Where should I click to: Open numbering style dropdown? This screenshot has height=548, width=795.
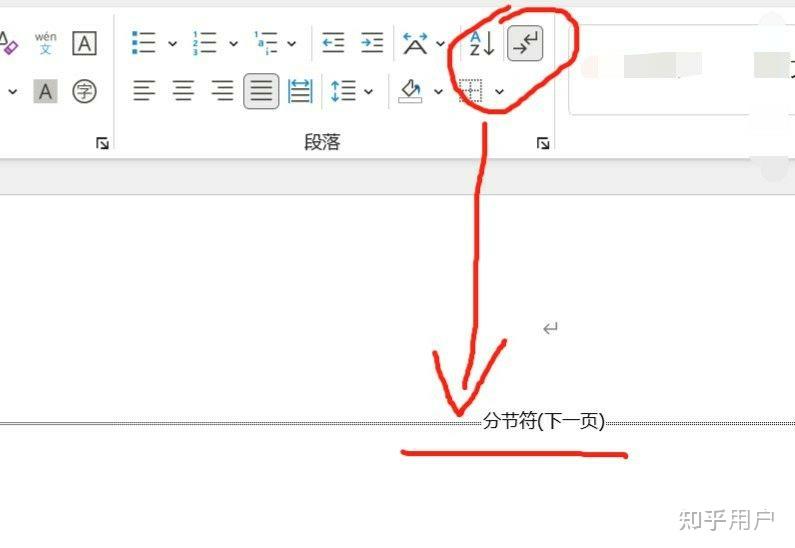point(233,44)
